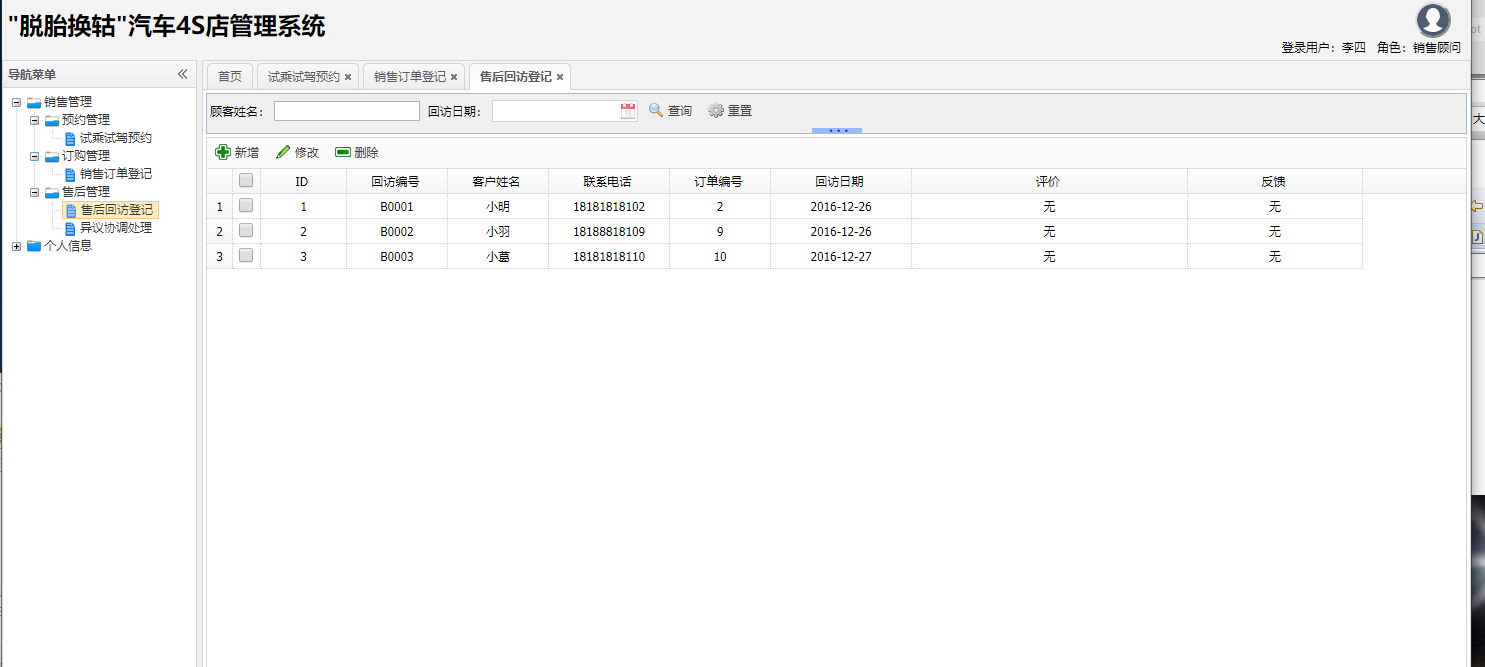Collapse the 售后管理 tree node
1485x667 pixels.
point(34,192)
